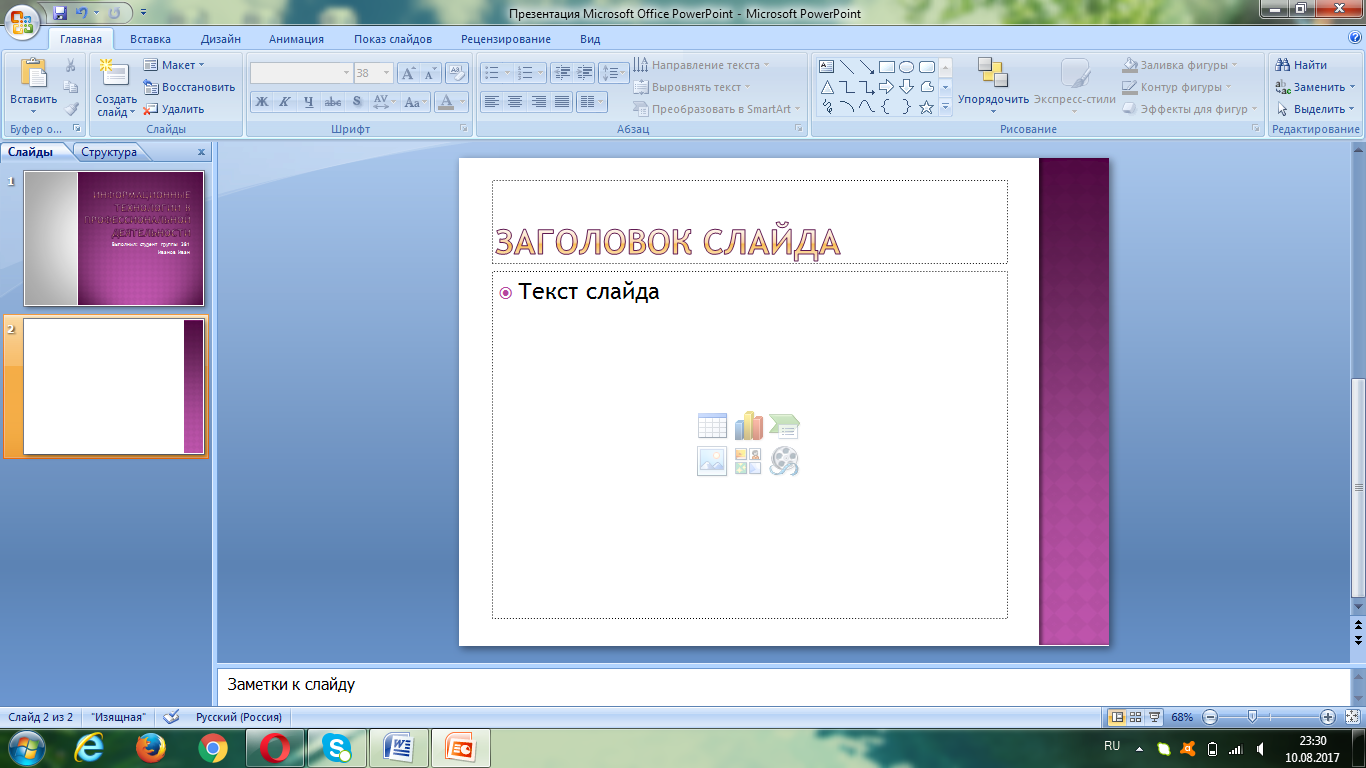Click decrease font size icon
Image resolution: width=1366 pixels, height=768 pixels.
(430, 73)
